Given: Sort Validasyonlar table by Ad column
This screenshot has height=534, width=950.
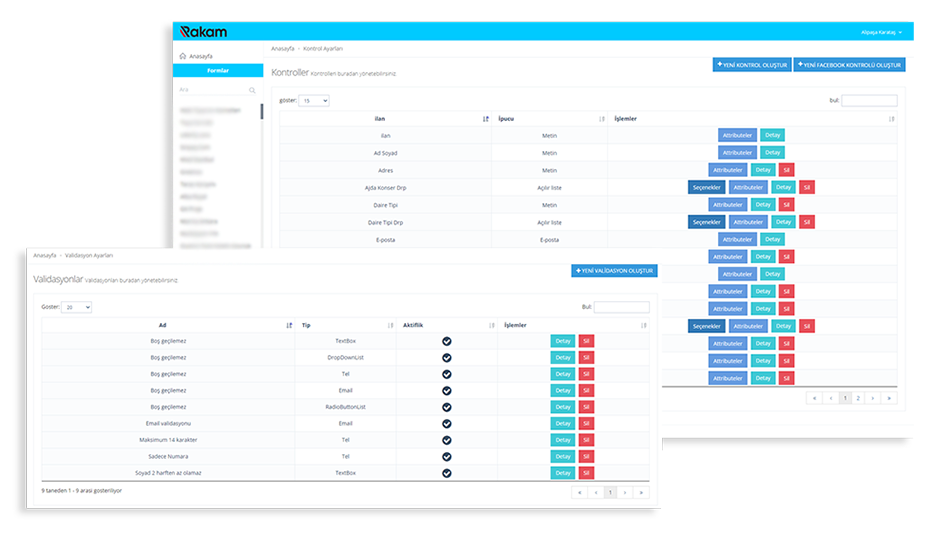Looking at the screenshot, I should [x=289, y=325].
